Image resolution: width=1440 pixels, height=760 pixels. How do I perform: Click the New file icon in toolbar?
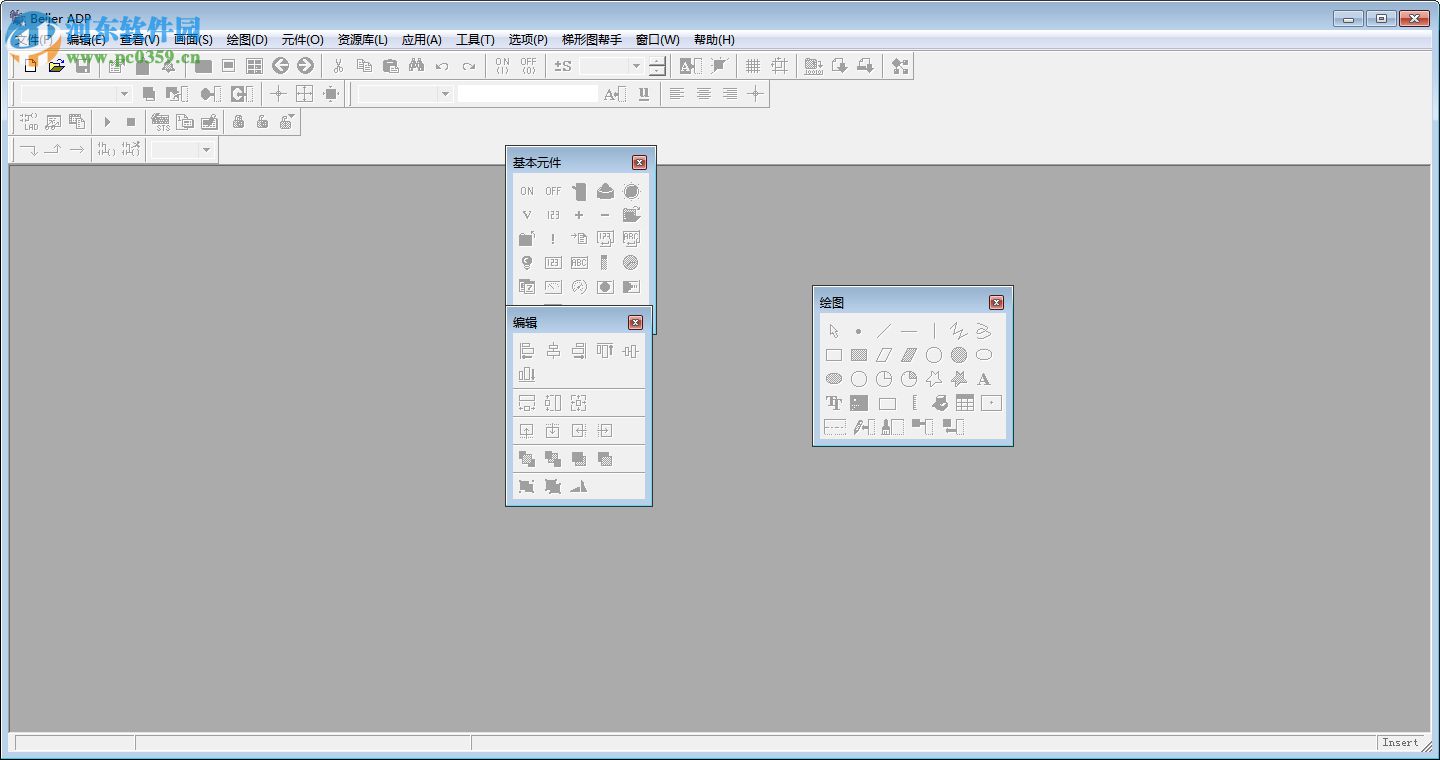pyautogui.click(x=31, y=66)
